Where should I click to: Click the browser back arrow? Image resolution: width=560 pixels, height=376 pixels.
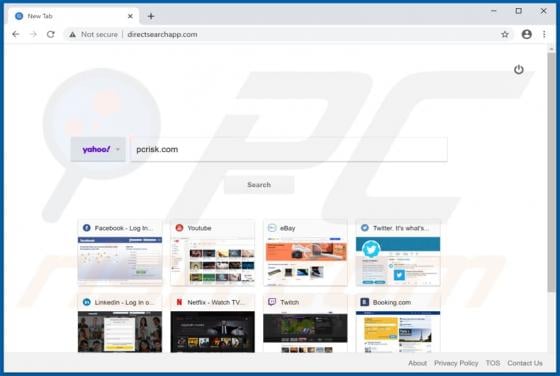coord(15,34)
